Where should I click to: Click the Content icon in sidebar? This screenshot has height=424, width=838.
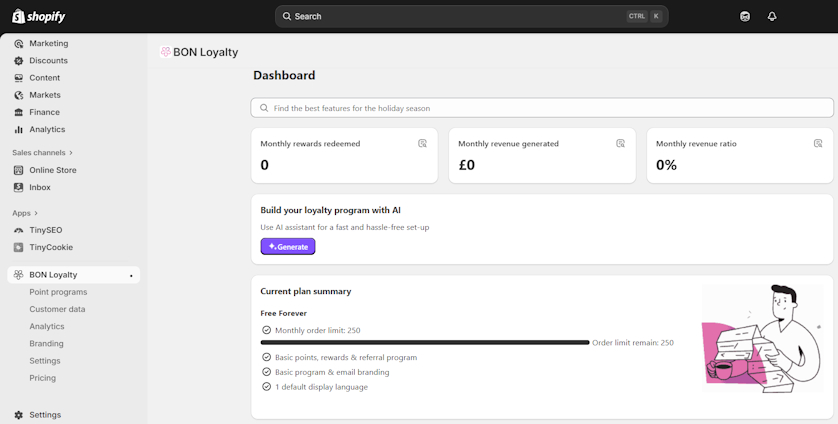point(19,78)
